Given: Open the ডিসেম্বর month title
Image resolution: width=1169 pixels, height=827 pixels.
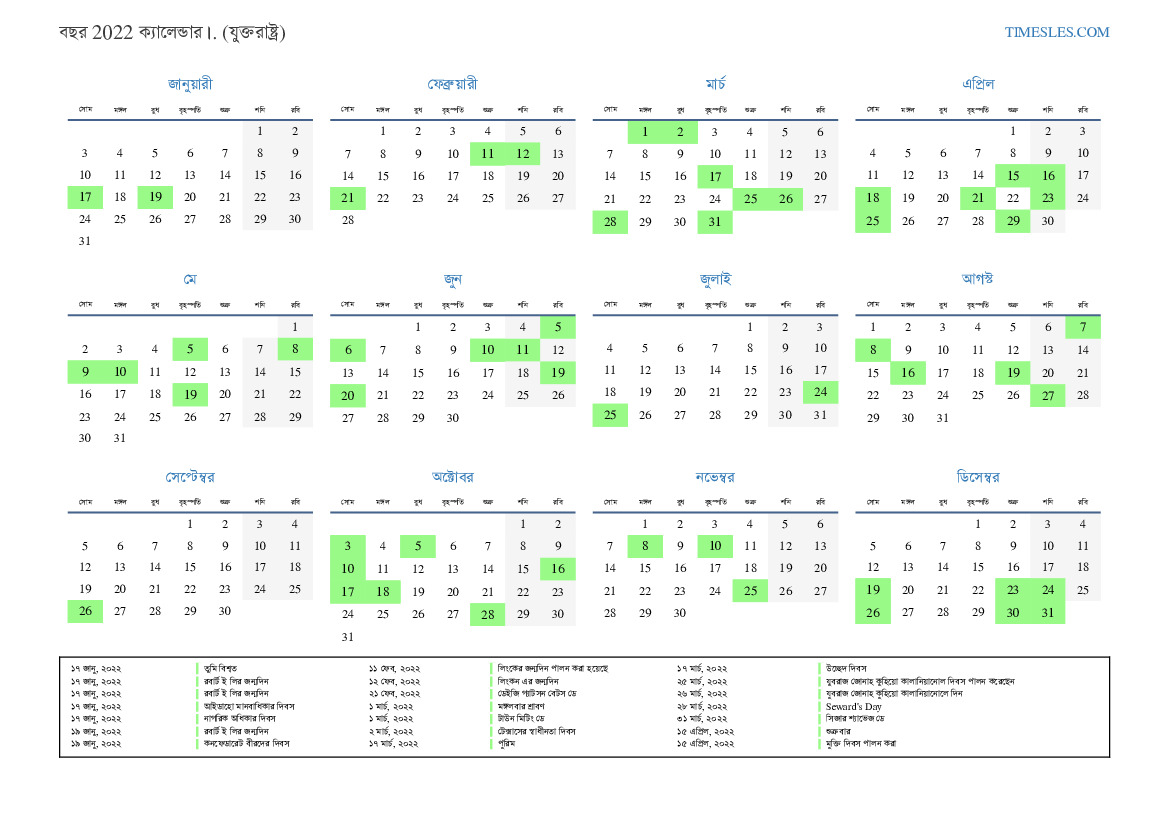Looking at the screenshot, I should coord(977,477).
